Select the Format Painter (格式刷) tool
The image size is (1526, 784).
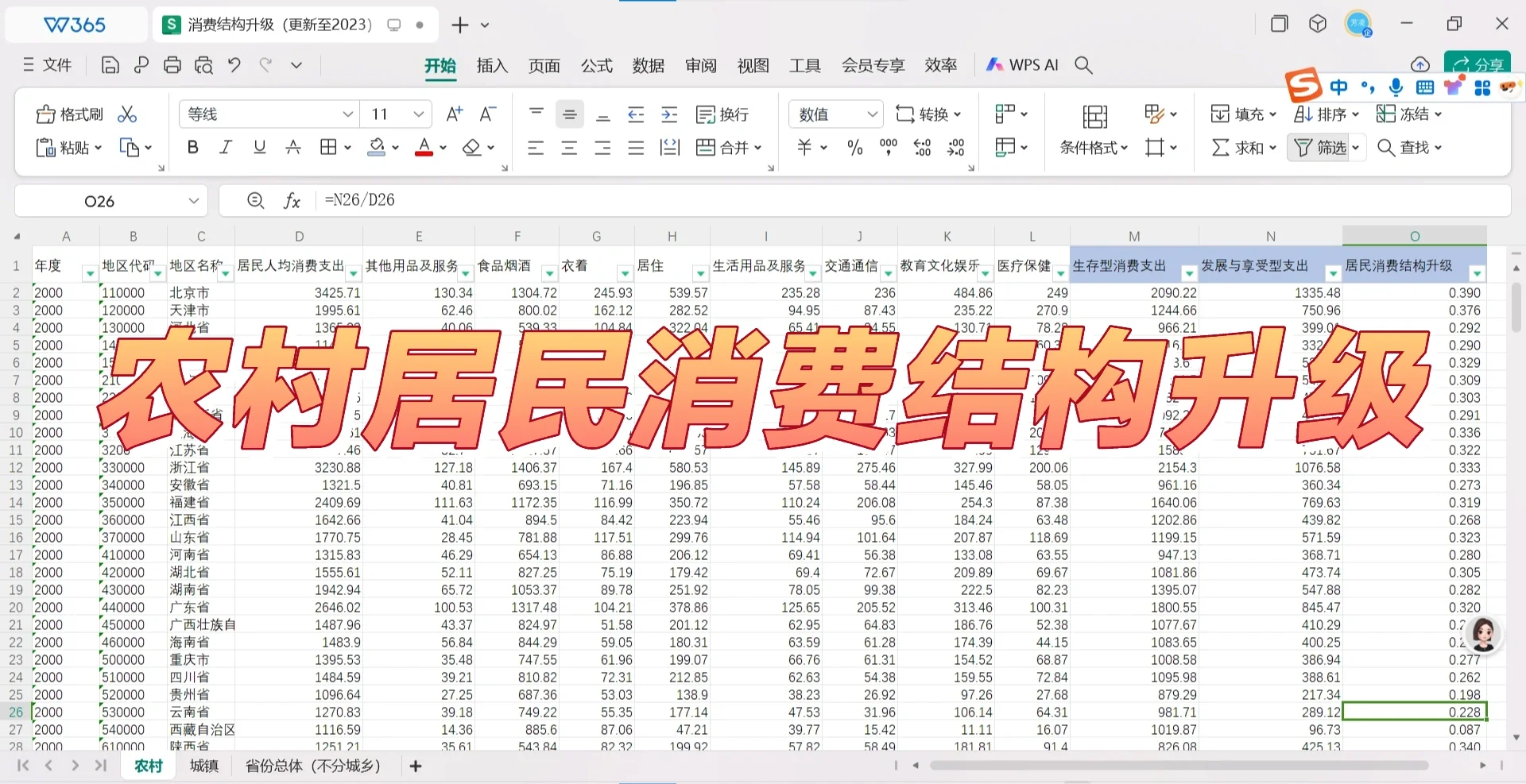[70, 114]
